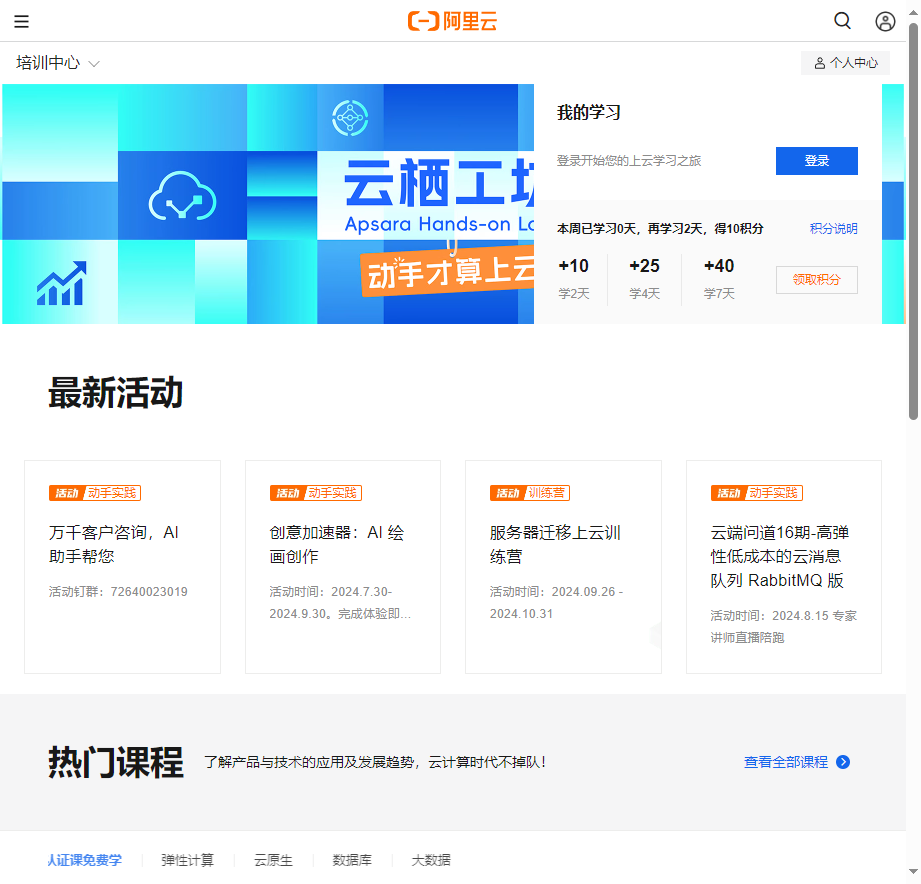Click the +10 学2天 reward item

[574, 279]
